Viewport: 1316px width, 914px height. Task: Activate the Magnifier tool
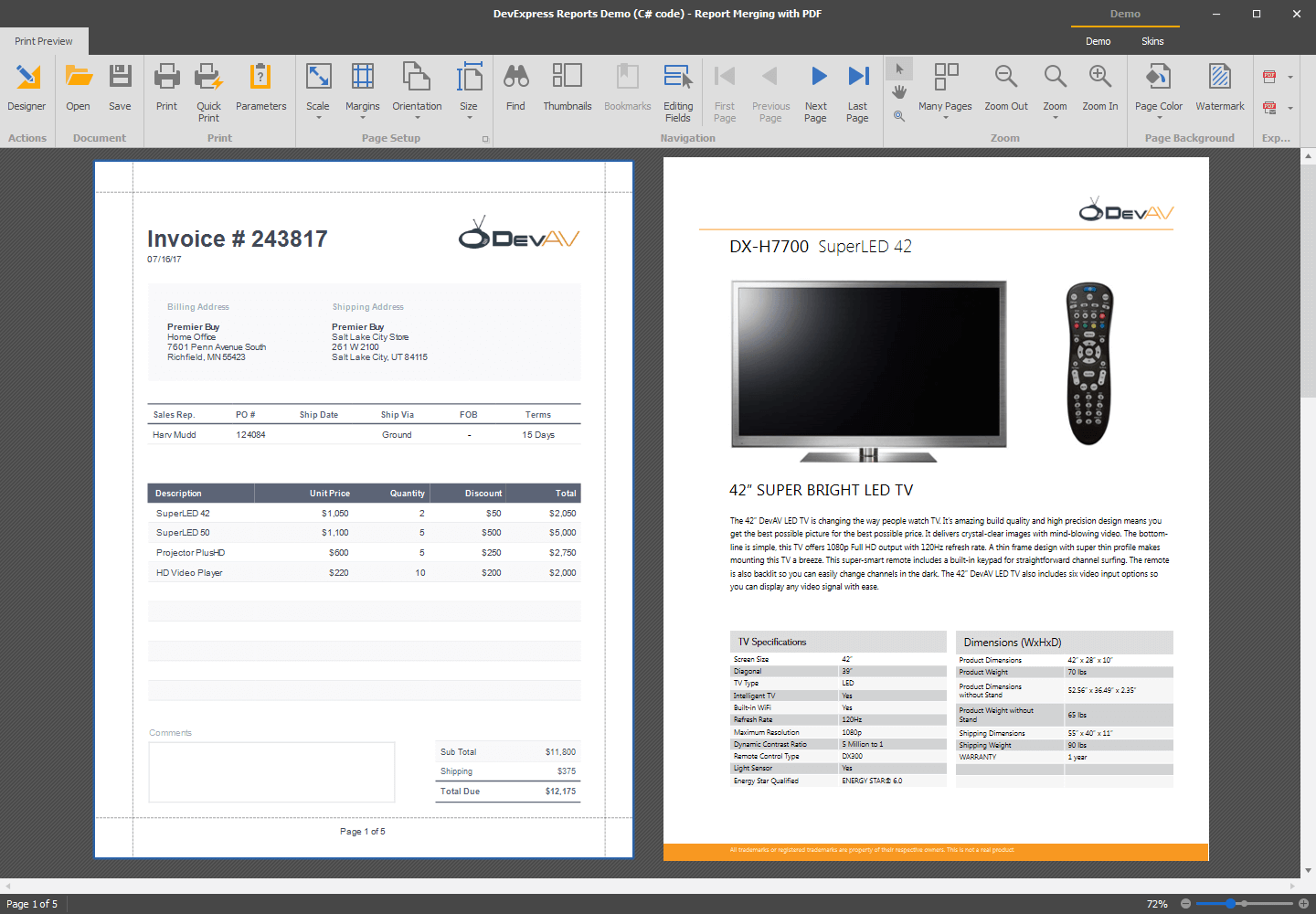coord(899,116)
